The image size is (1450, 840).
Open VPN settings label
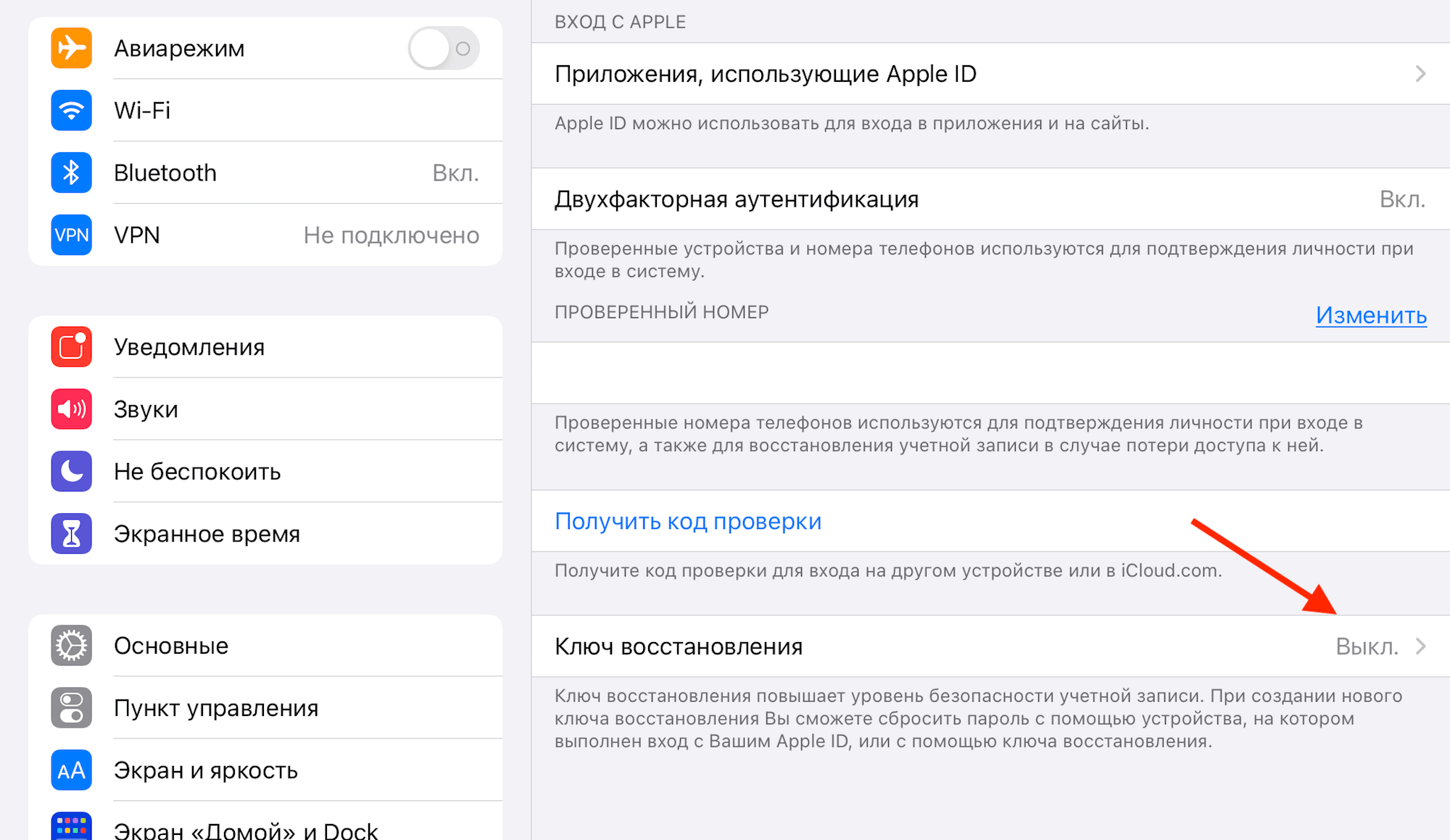pos(137,235)
